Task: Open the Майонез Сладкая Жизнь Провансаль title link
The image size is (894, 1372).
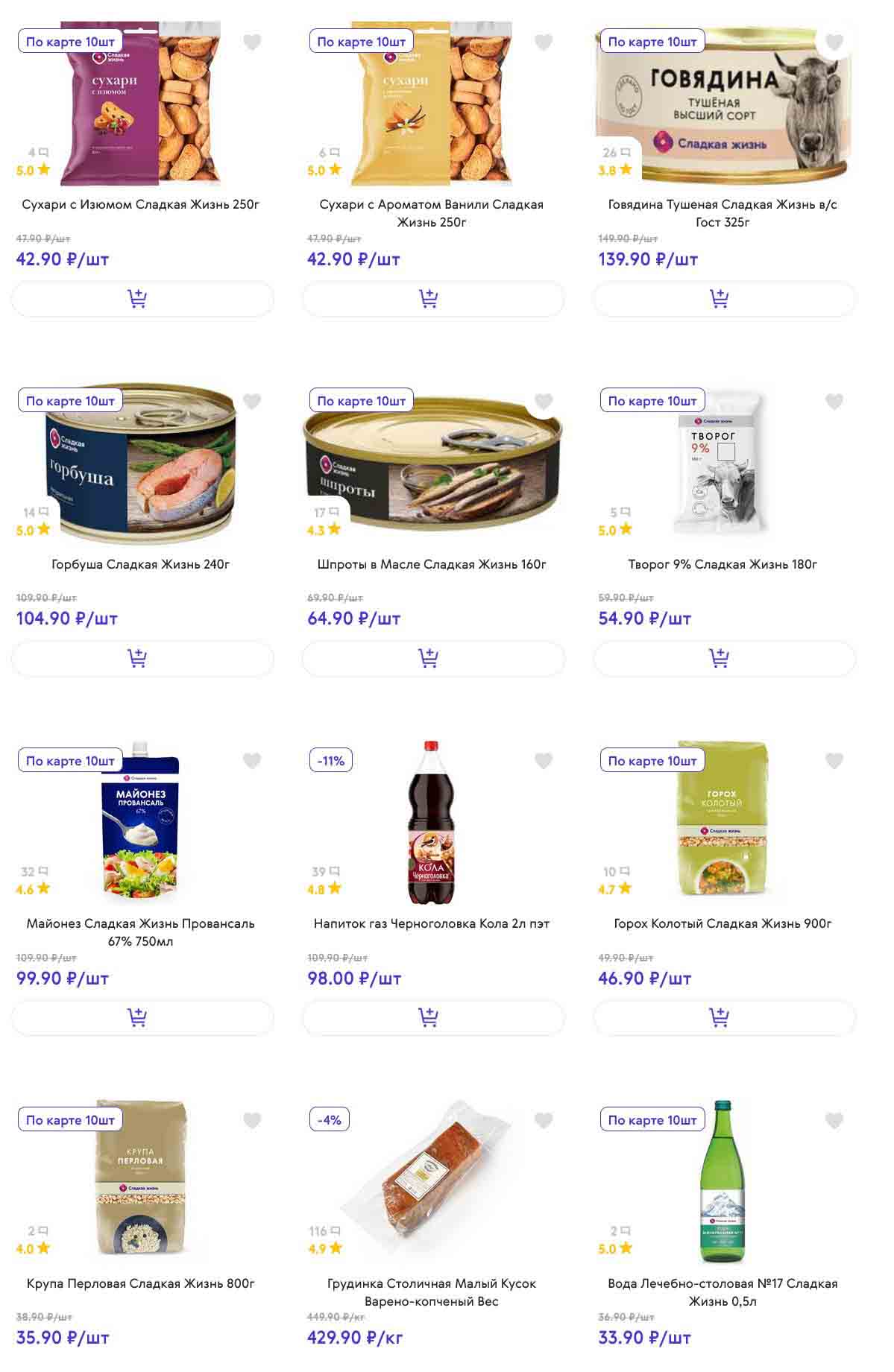Action: [x=140, y=932]
